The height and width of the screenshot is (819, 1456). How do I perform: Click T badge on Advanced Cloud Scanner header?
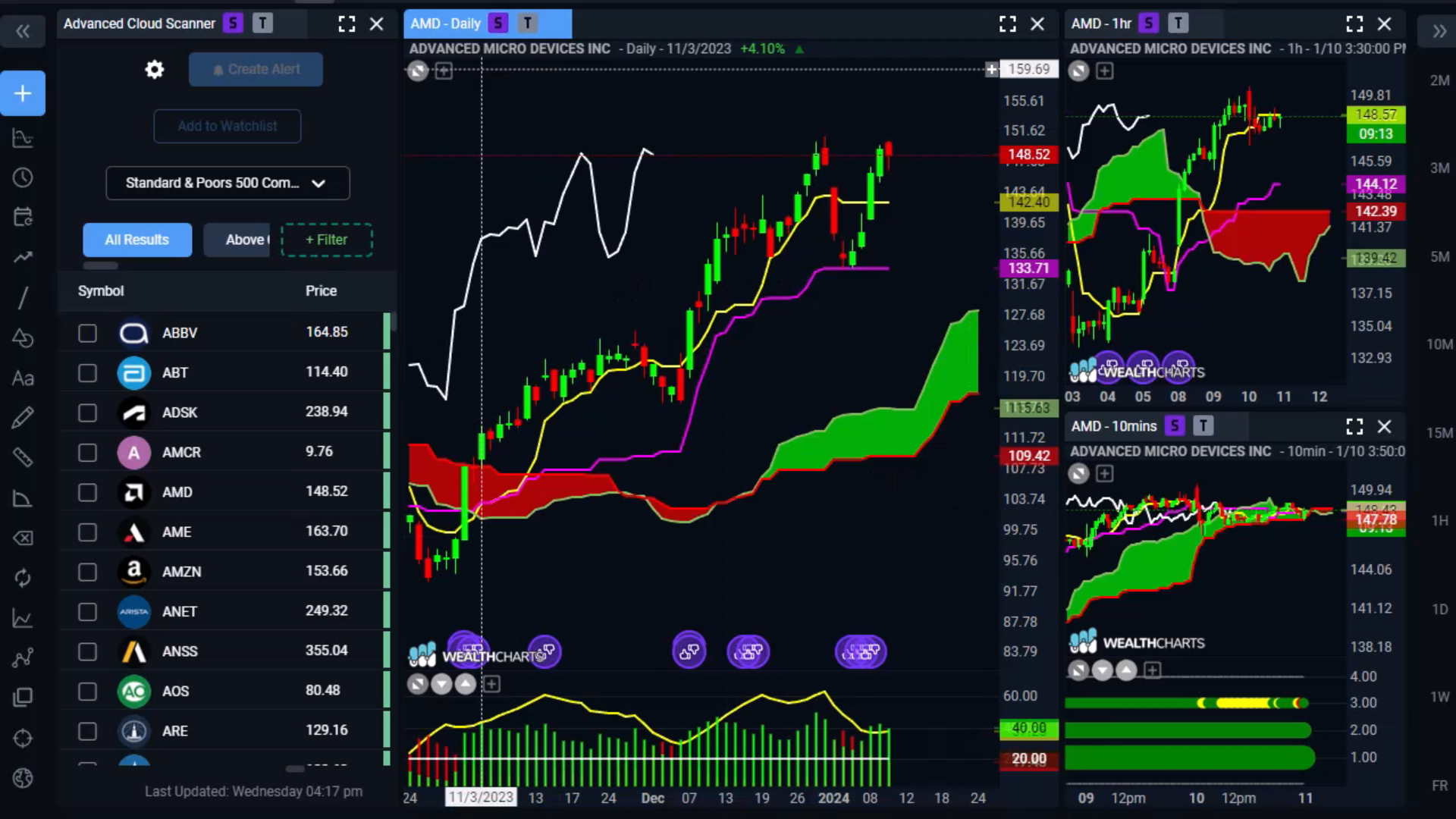point(262,24)
